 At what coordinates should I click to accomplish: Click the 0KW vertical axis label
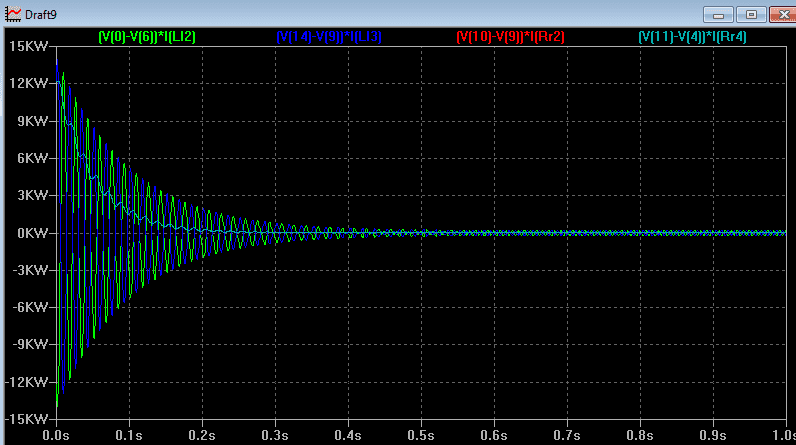32,233
